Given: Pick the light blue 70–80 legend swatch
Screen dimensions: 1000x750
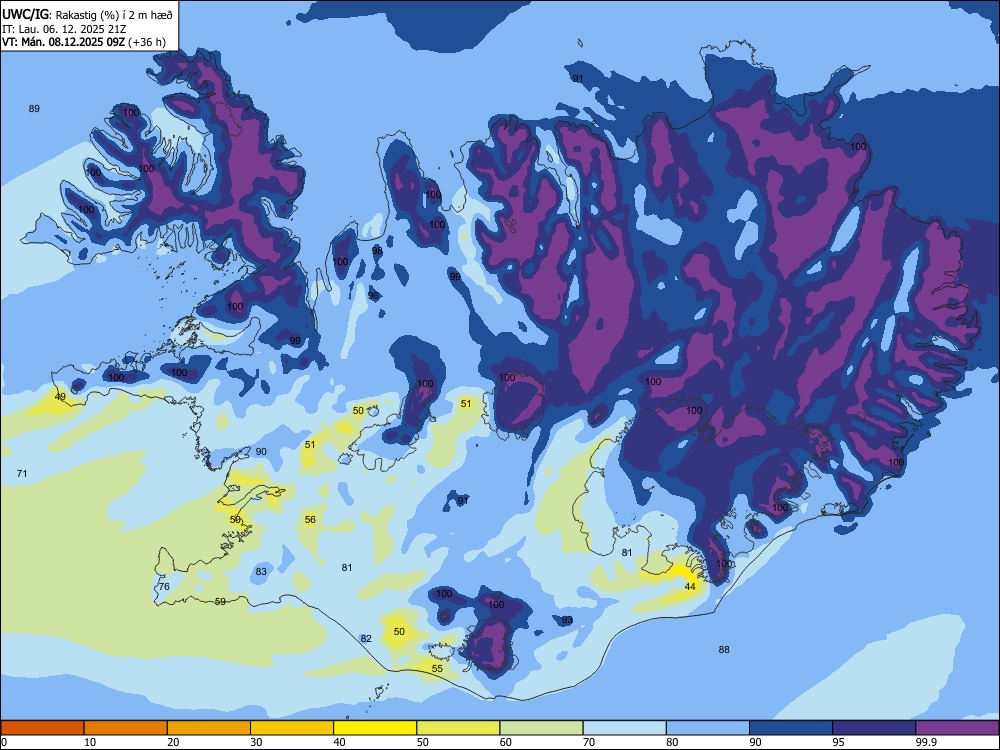Looking at the screenshot, I should (x=624, y=728).
